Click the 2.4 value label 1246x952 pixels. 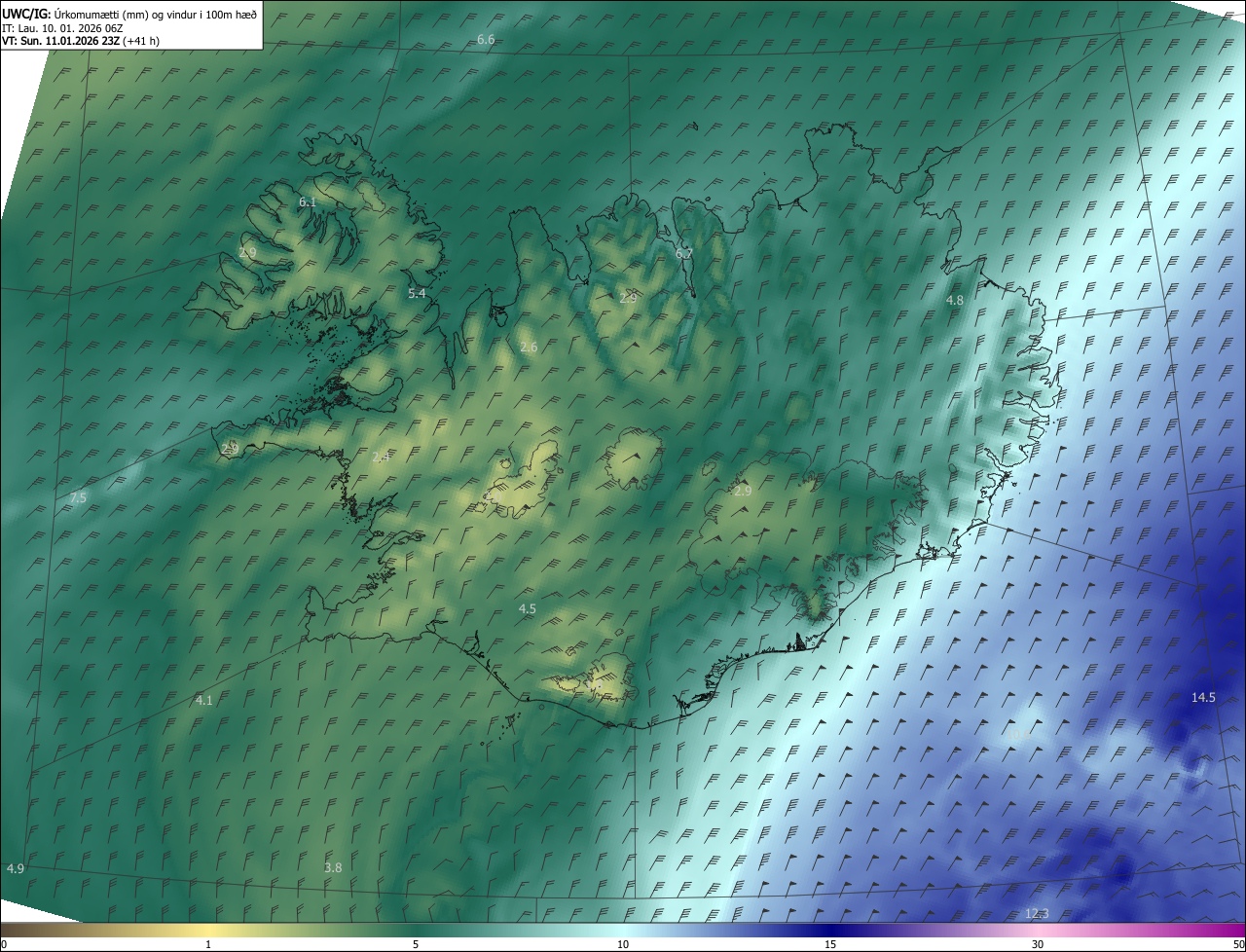coord(381,458)
